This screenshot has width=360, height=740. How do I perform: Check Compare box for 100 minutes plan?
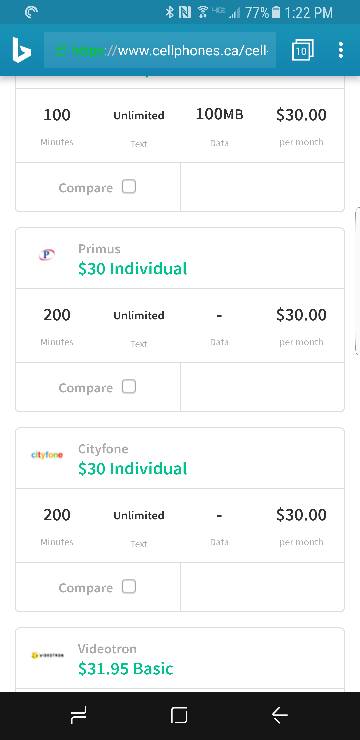(x=129, y=187)
